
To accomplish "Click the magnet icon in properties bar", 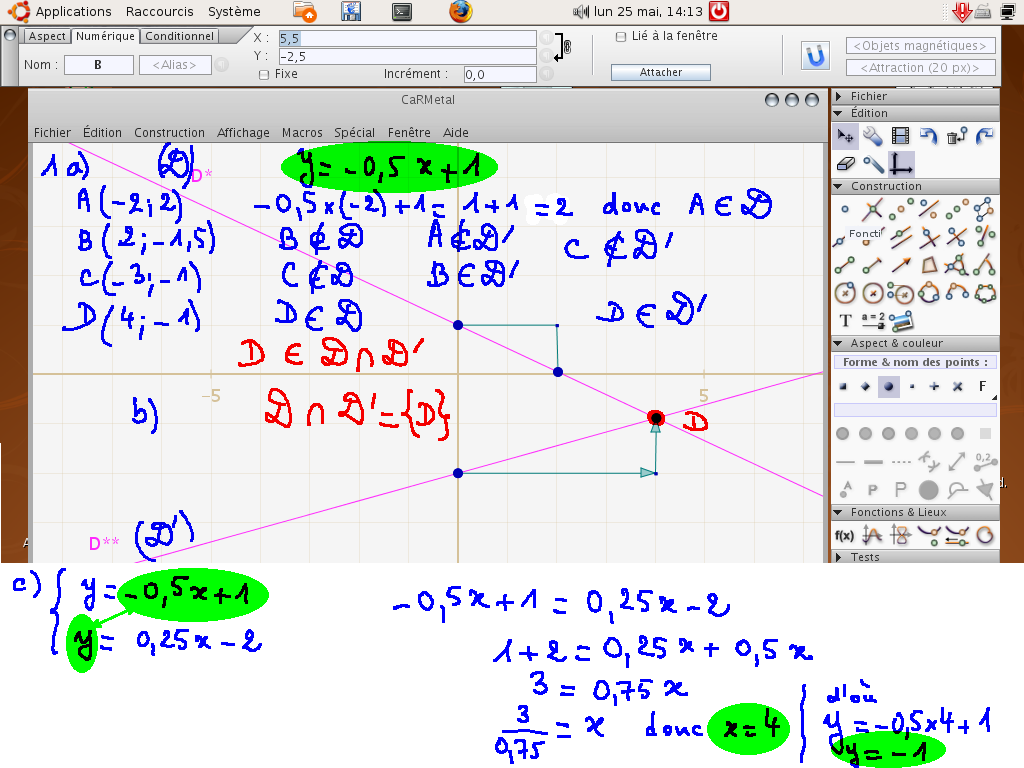I will coord(817,56).
